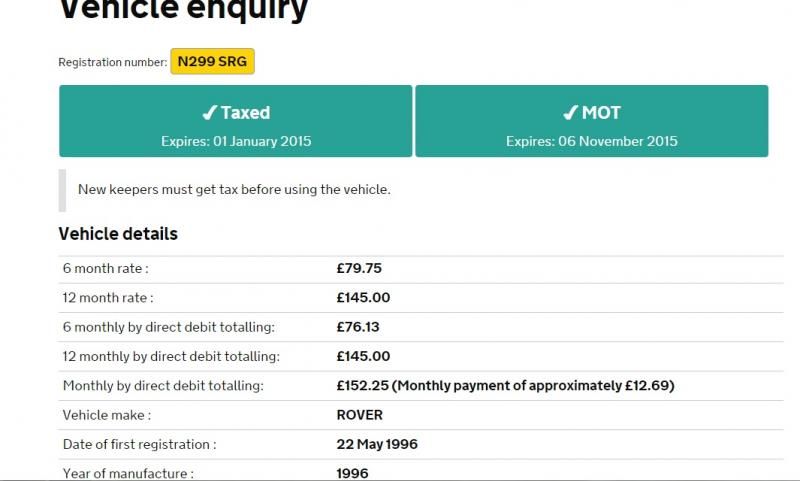The image size is (800, 481).
Task: Click 12 monthly by direct debit row
Action: point(421,357)
